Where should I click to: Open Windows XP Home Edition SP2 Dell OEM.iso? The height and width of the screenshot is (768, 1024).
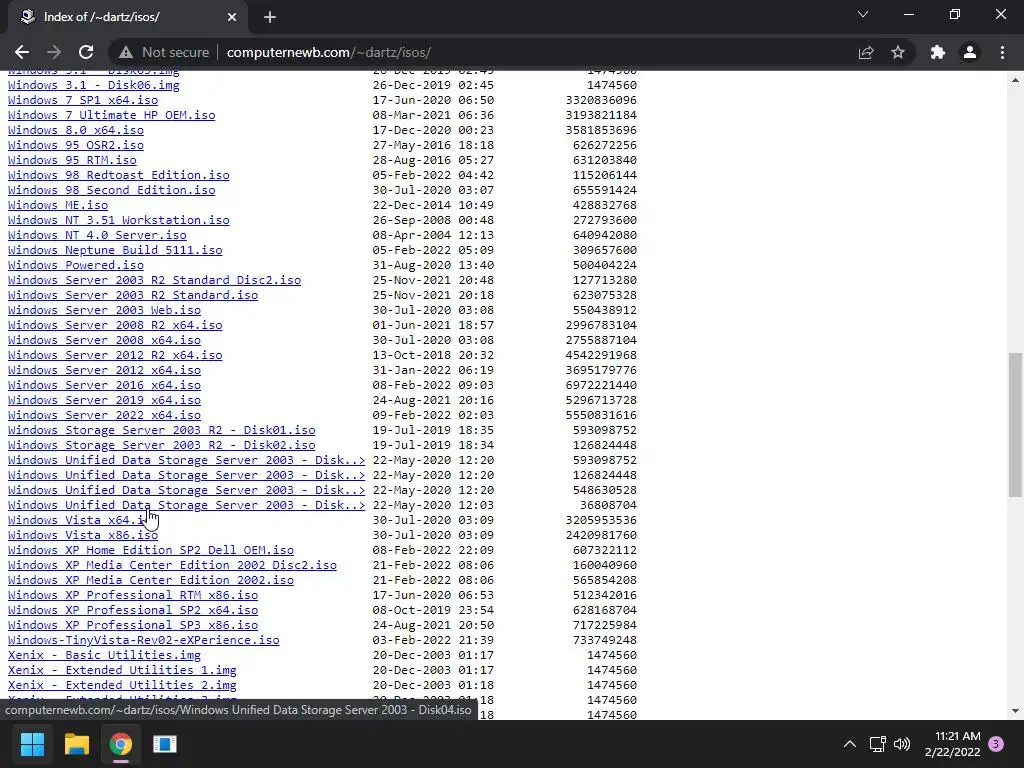[x=151, y=551]
